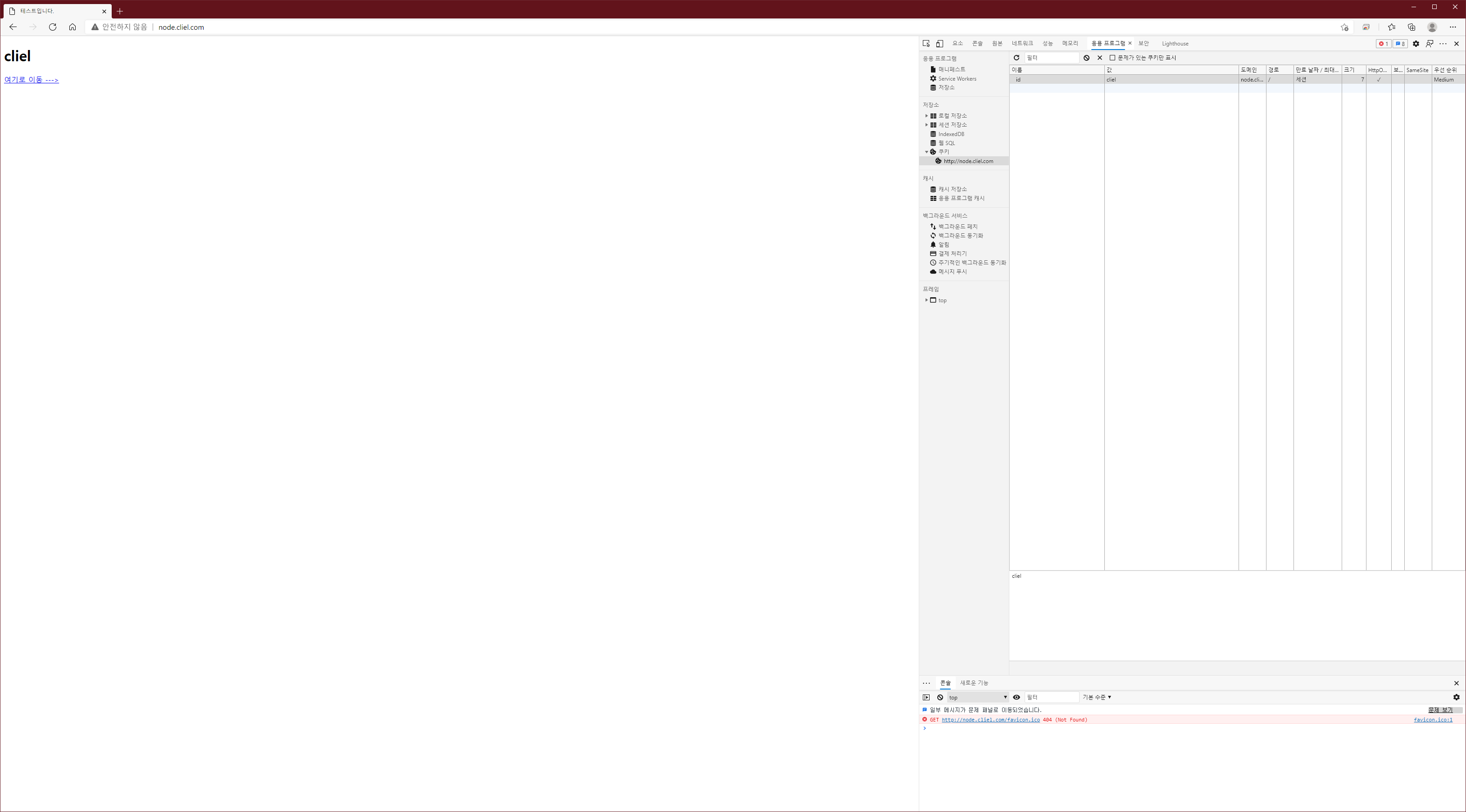Clear all cookies with the block icon

coord(1086,58)
